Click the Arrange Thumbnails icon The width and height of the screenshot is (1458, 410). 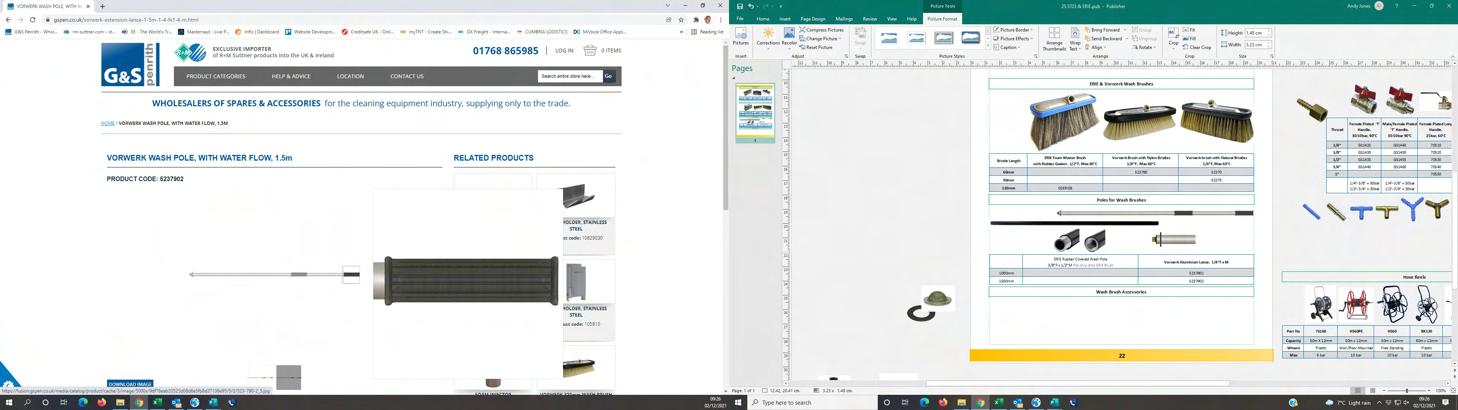tap(1054, 38)
